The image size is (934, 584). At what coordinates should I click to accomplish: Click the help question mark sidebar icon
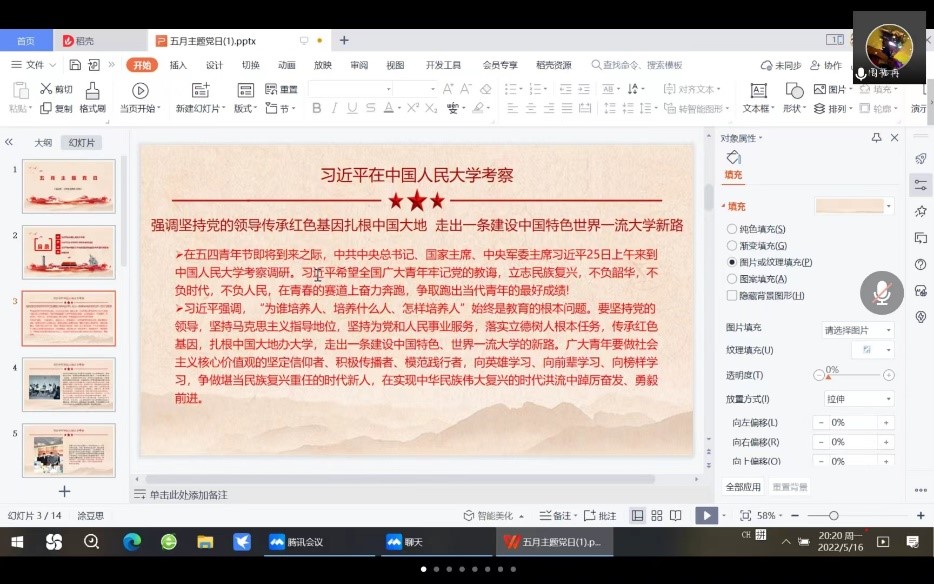920,264
